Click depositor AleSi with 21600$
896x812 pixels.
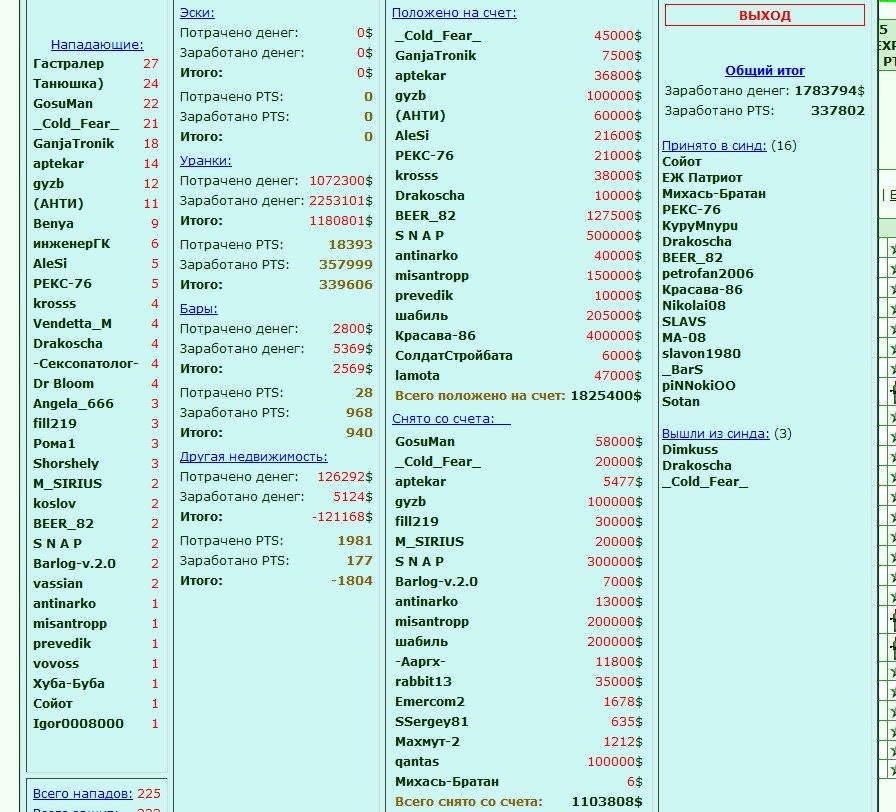pos(412,136)
